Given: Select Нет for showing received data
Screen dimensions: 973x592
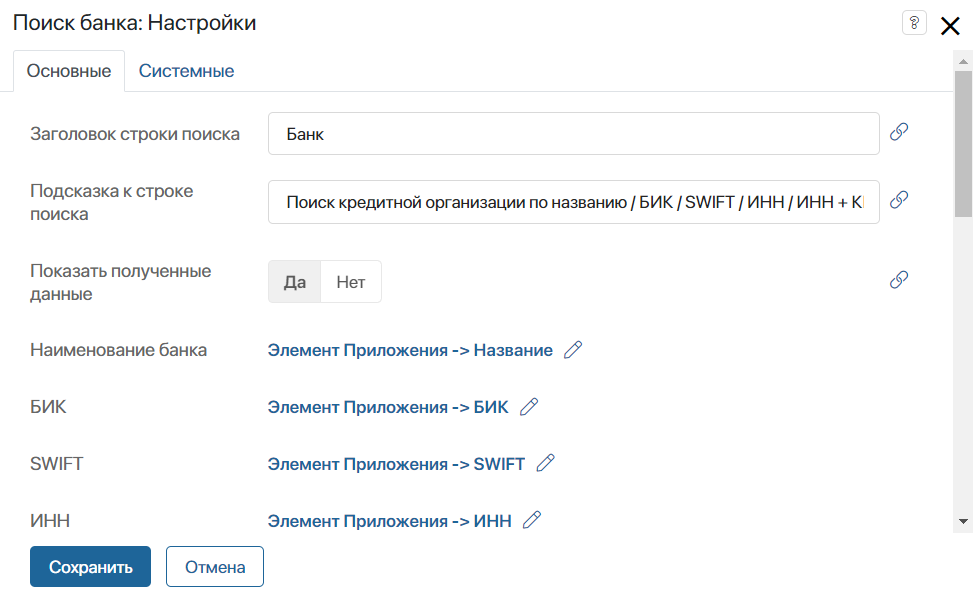Looking at the screenshot, I should coord(351,282).
